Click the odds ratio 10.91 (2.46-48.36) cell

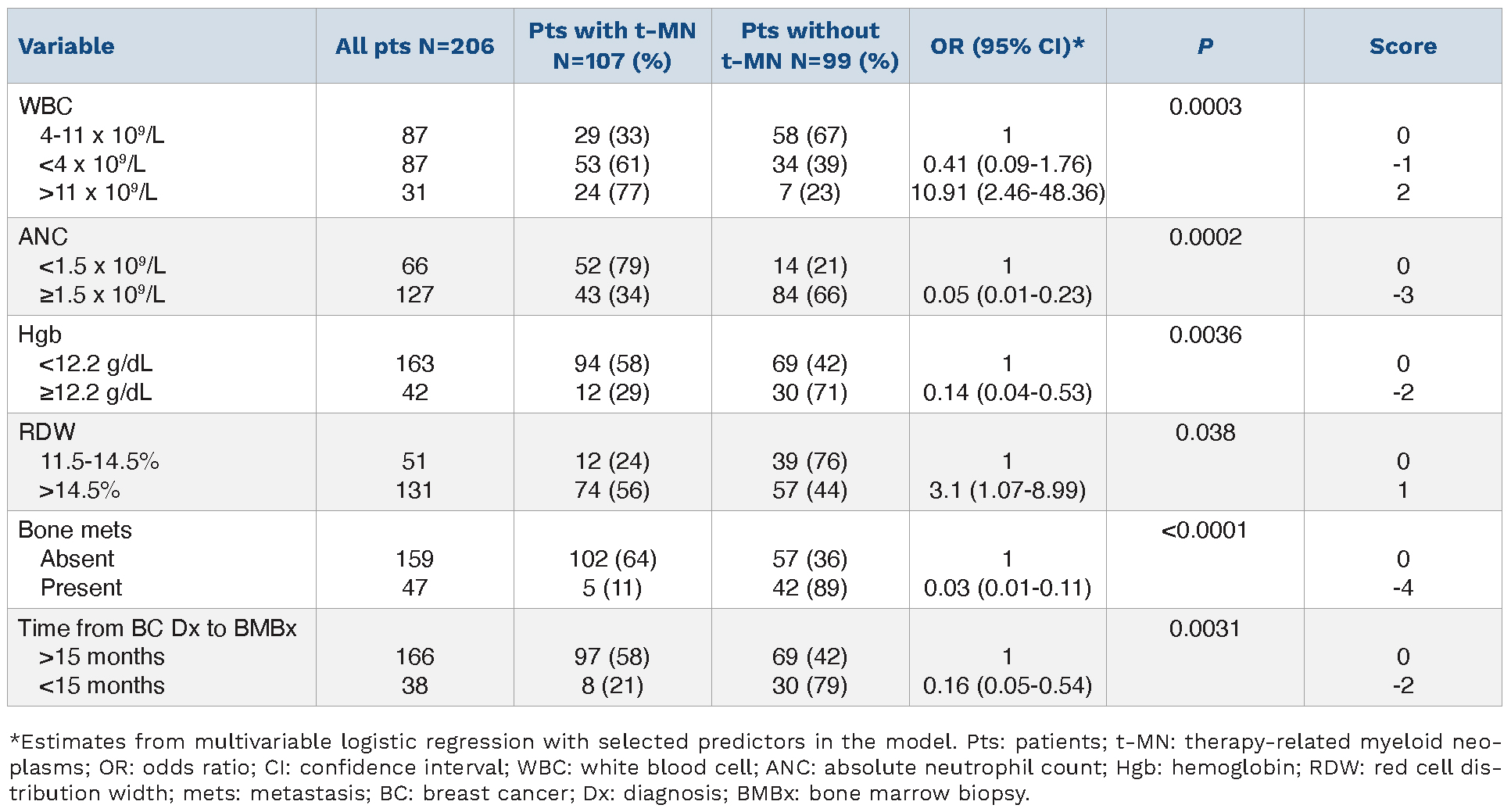(1007, 192)
